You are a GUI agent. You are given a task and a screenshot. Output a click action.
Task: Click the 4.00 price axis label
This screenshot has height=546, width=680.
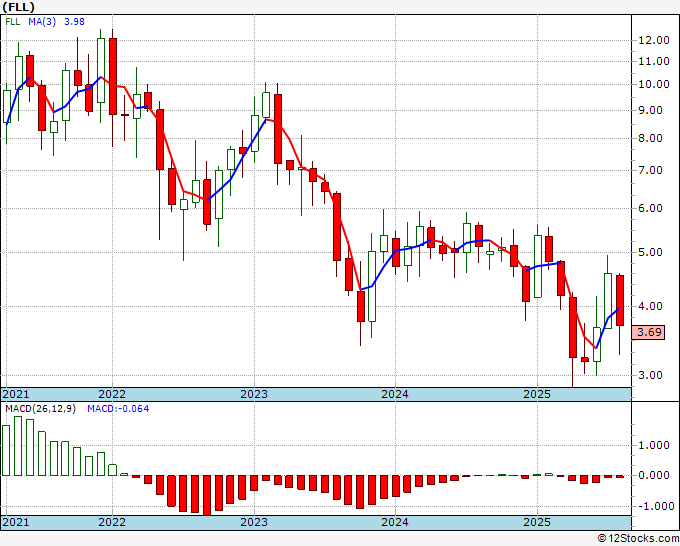point(651,306)
